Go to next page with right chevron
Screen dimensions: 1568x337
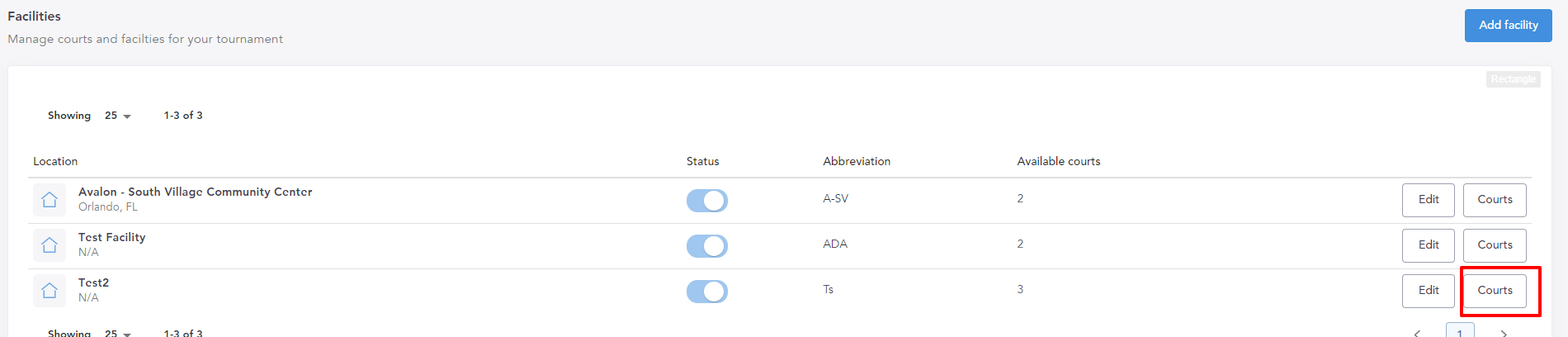1504,333
